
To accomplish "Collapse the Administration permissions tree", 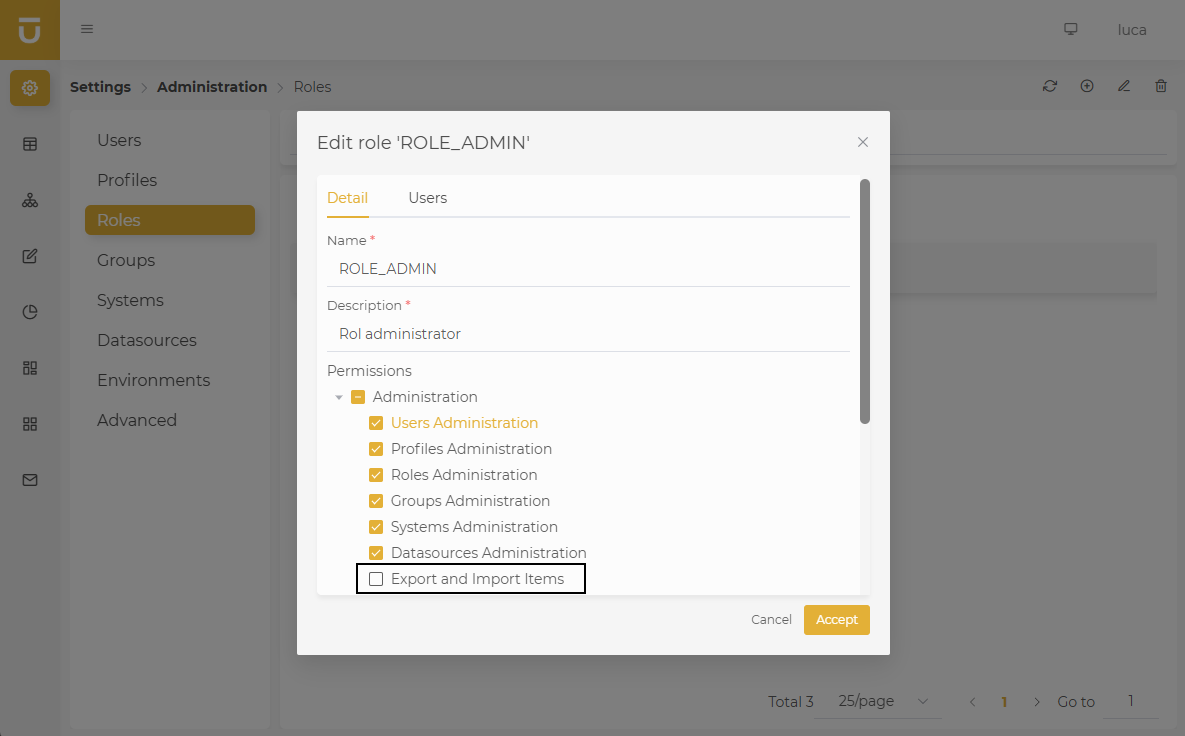I will coord(339,397).
